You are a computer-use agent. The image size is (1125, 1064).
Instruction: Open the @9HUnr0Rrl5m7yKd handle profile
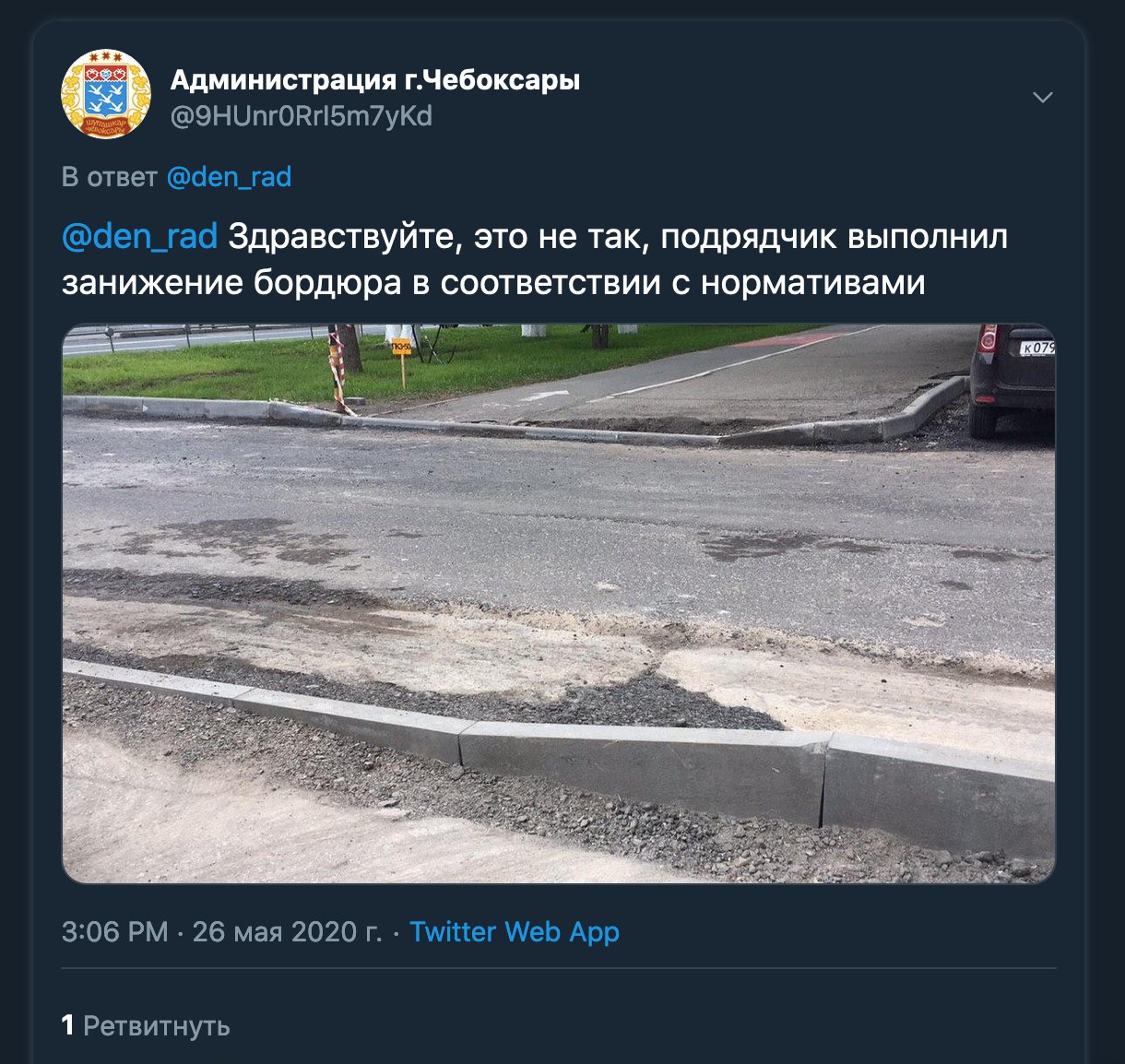[302, 117]
